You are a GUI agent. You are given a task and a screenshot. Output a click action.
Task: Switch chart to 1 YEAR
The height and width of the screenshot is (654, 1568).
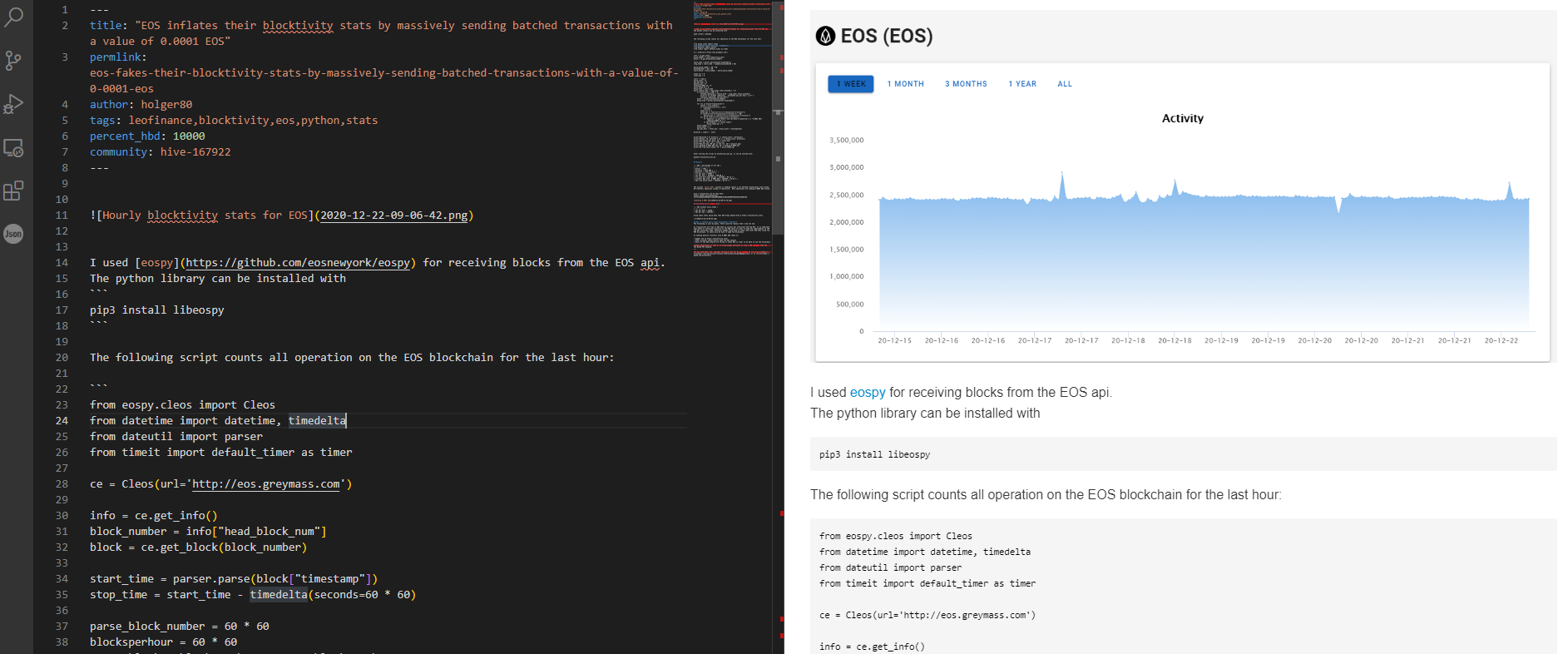pyautogui.click(x=1022, y=84)
